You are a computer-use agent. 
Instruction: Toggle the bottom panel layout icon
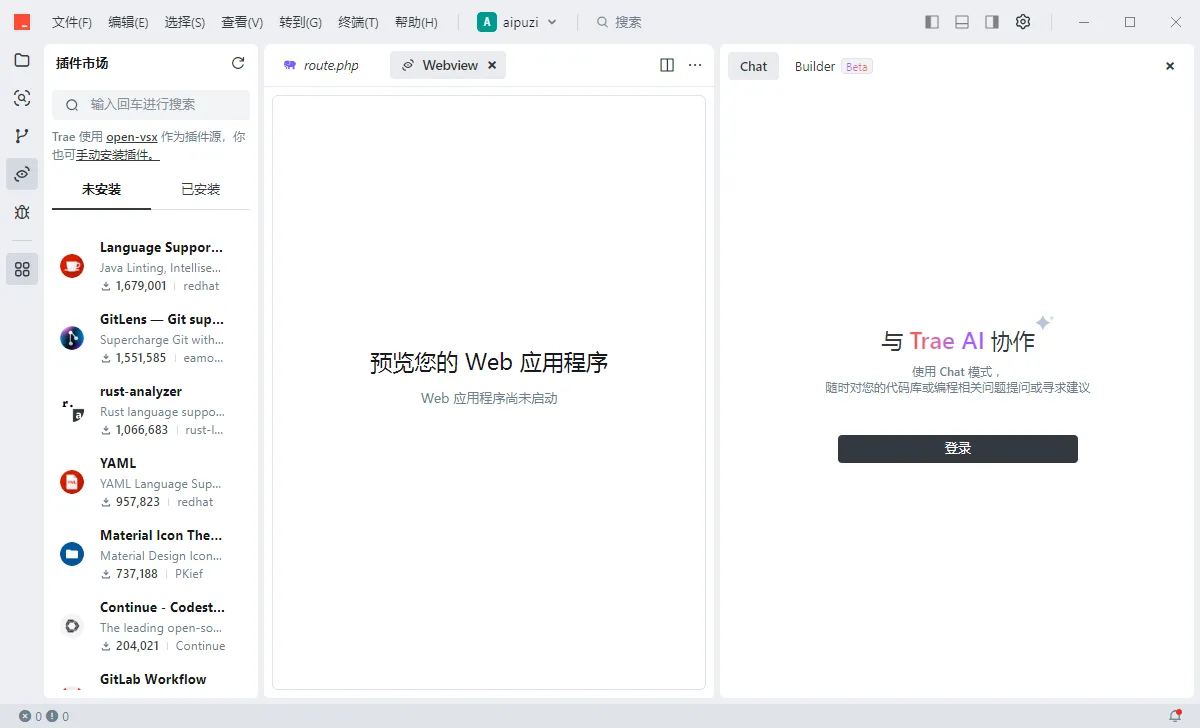962,22
